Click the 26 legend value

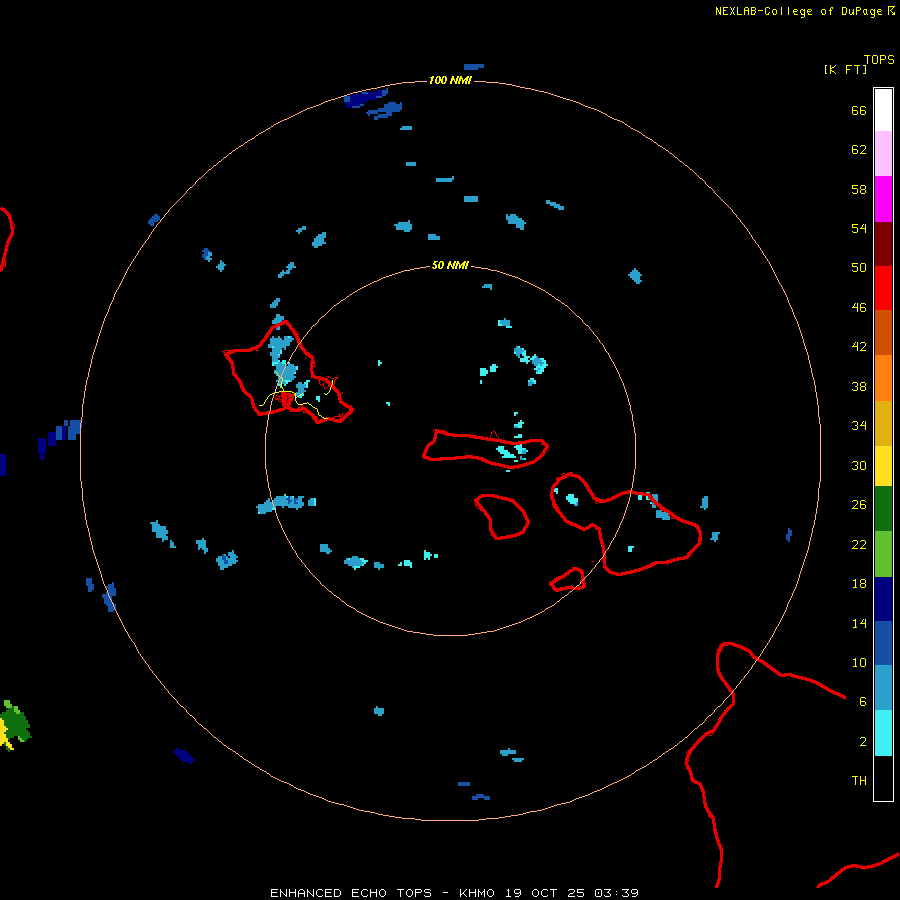coord(859,505)
